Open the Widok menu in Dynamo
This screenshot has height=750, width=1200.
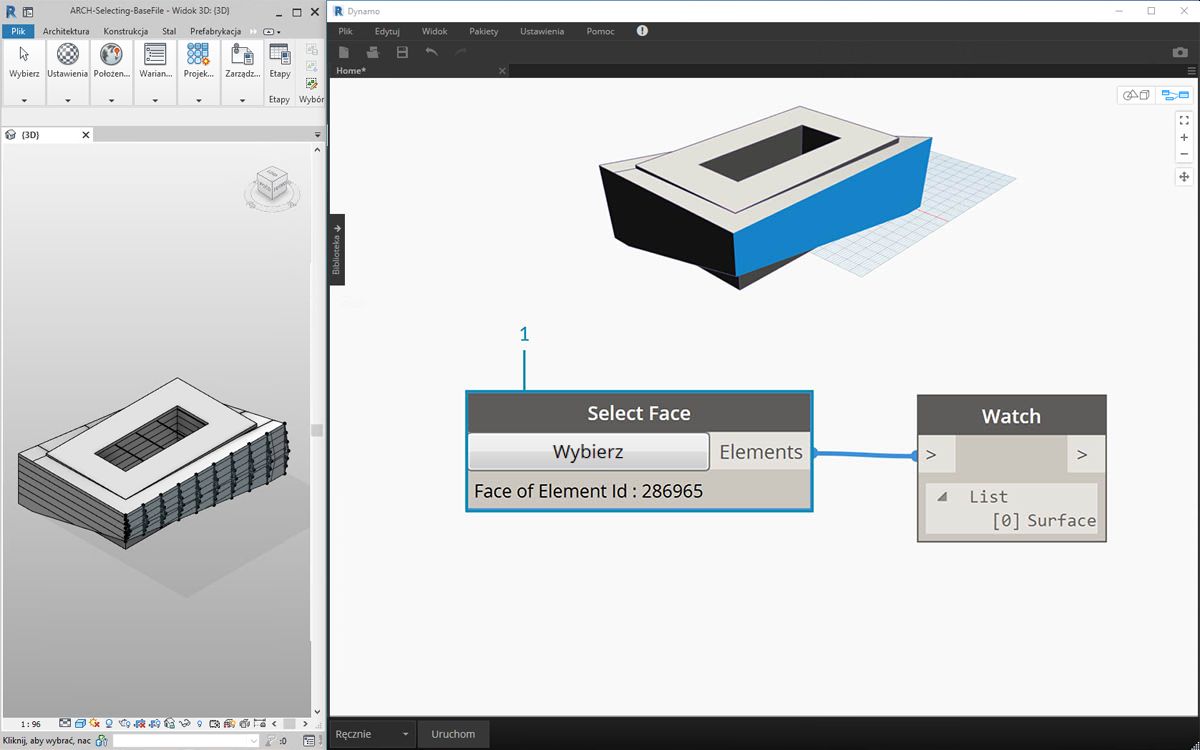pyautogui.click(x=435, y=31)
